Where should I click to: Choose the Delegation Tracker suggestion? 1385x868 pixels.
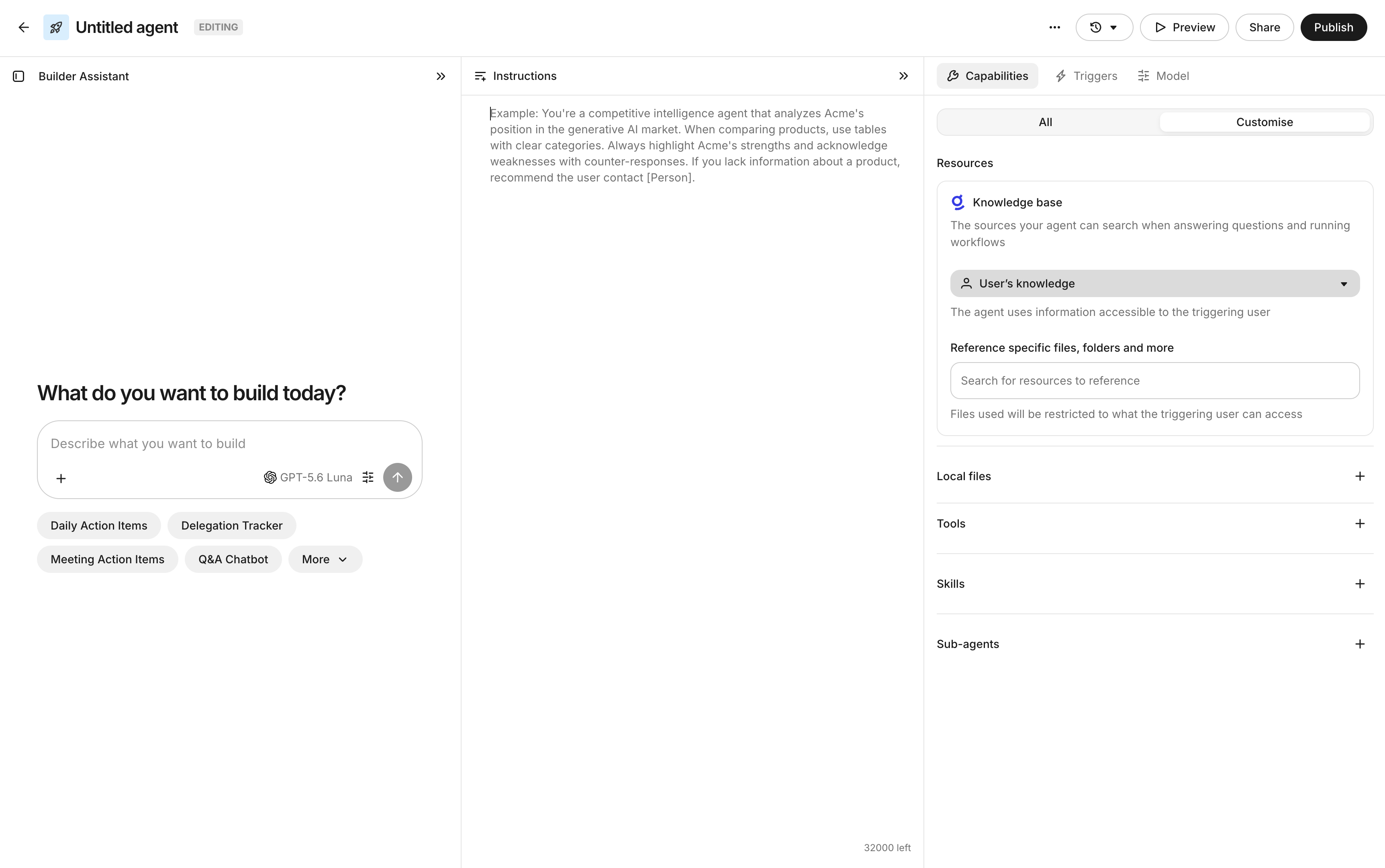[232, 526]
